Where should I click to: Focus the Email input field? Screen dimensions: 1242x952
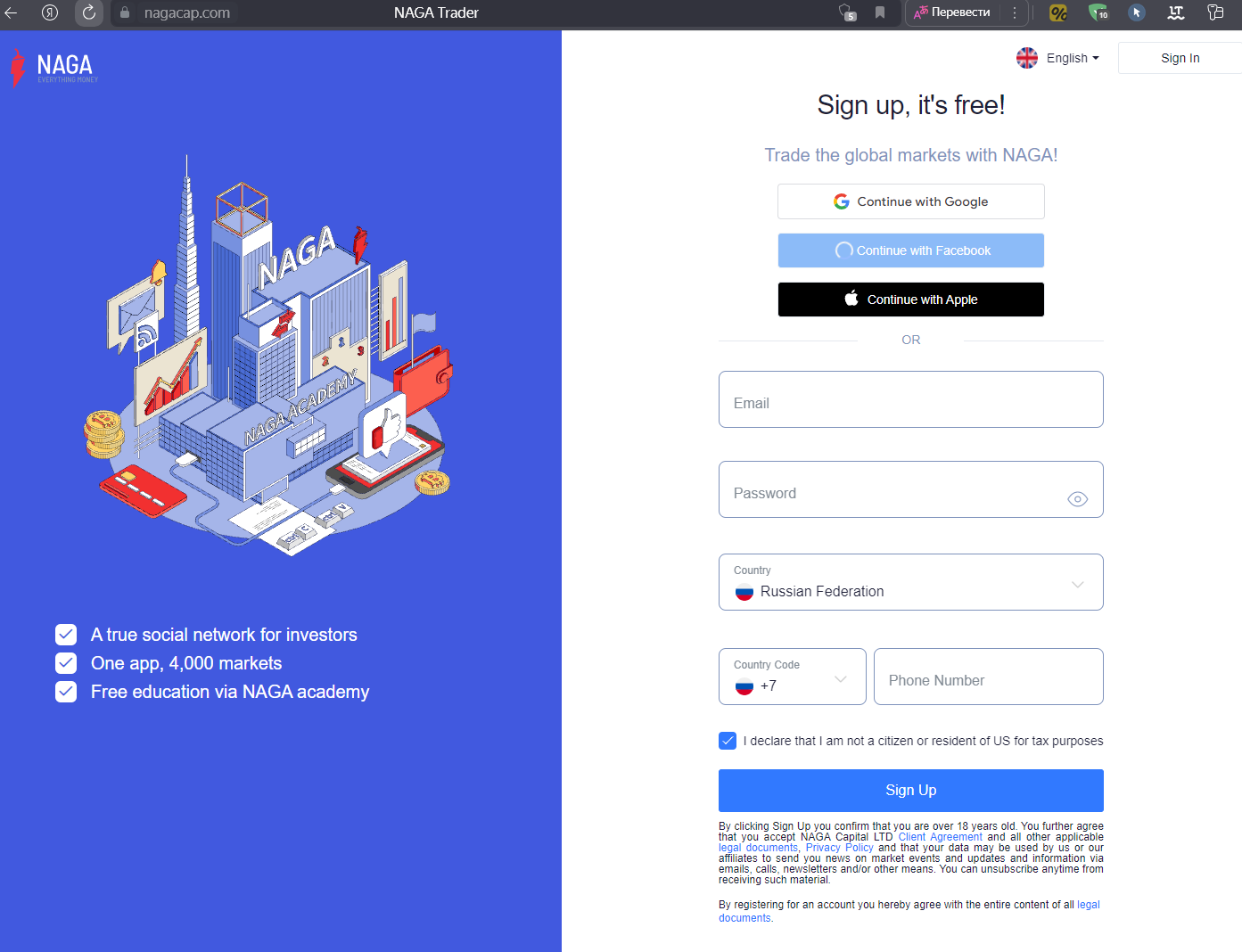(x=911, y=399)
